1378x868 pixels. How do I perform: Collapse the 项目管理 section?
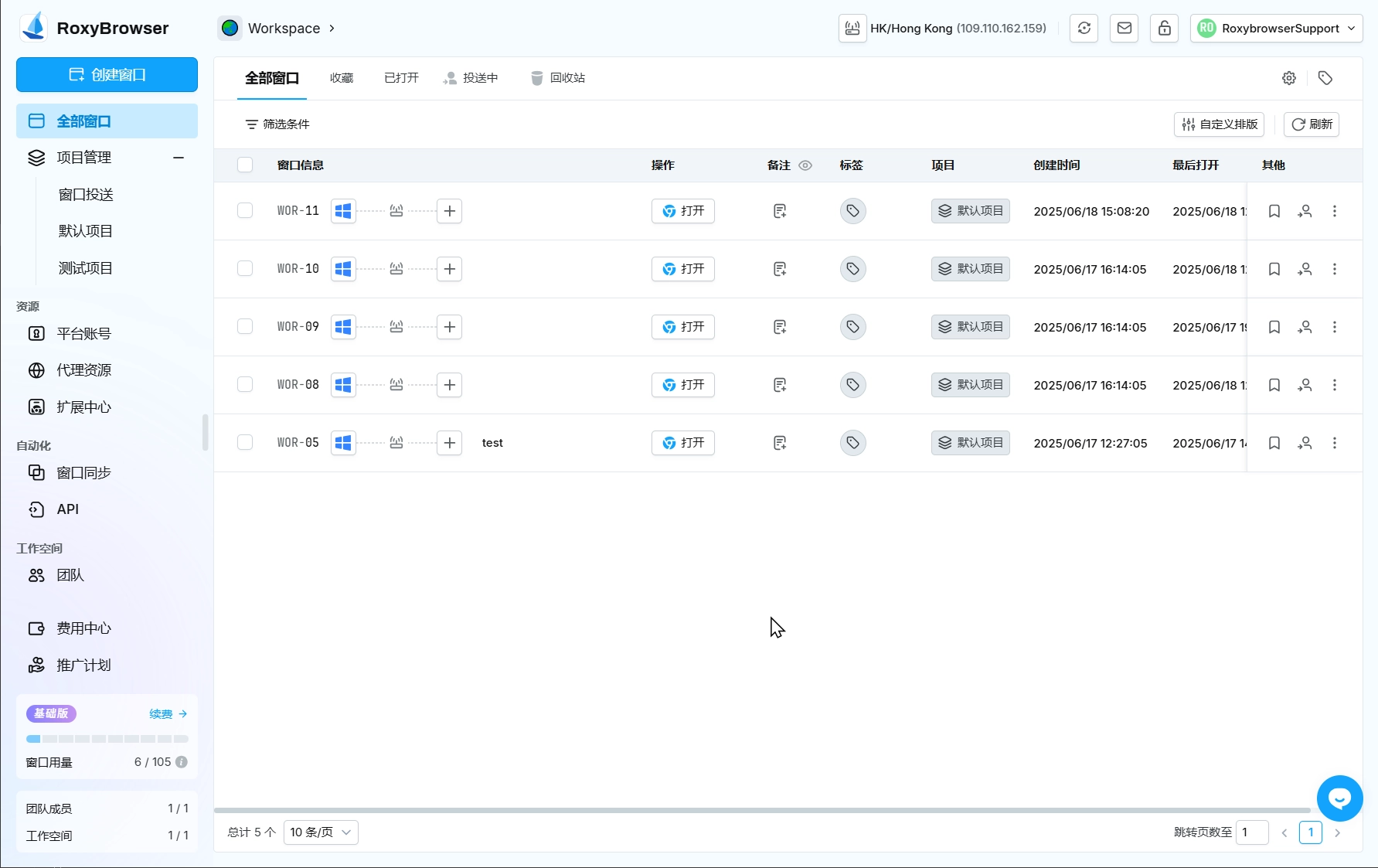(x=179, y=158)
